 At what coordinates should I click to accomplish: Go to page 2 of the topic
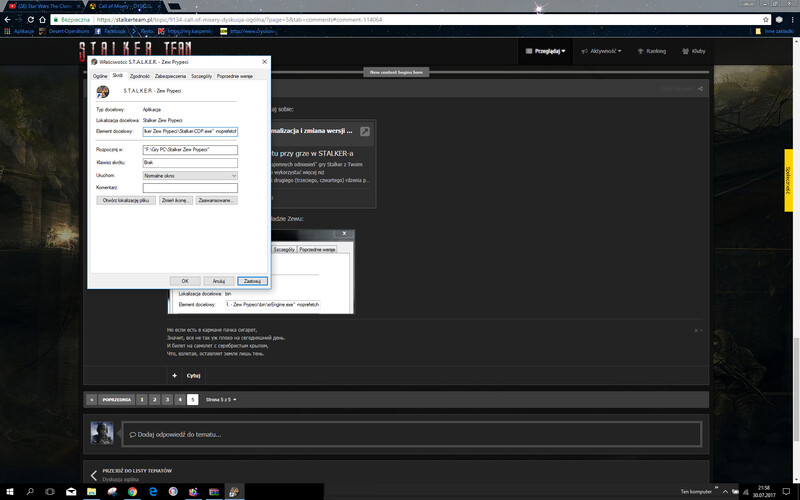155,399
